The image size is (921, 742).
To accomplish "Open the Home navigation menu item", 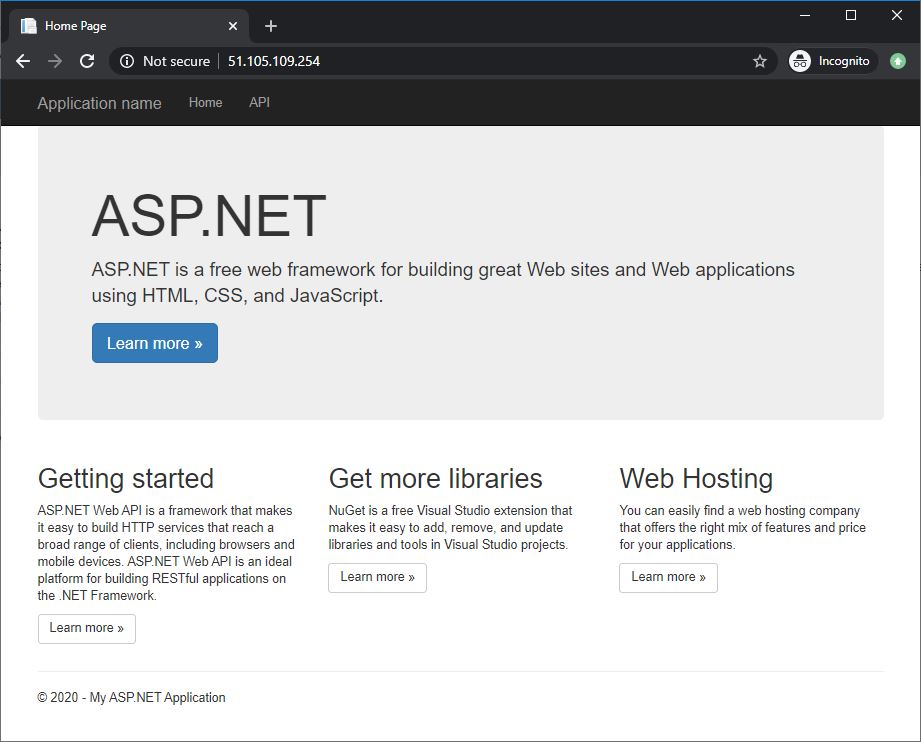I will click(205, 102).
